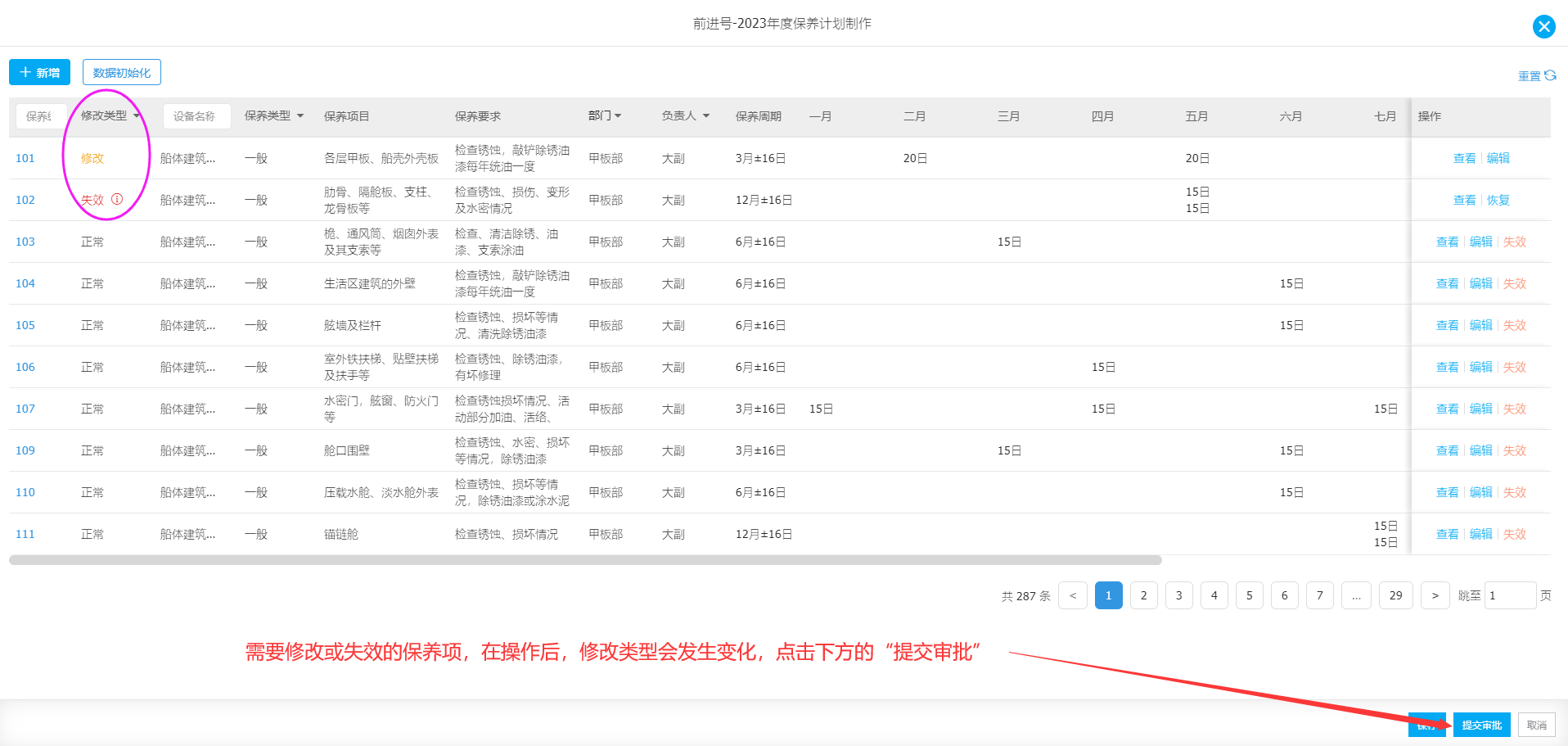
Task: Click the 跳至 page number input
Action: (1510, 595)
